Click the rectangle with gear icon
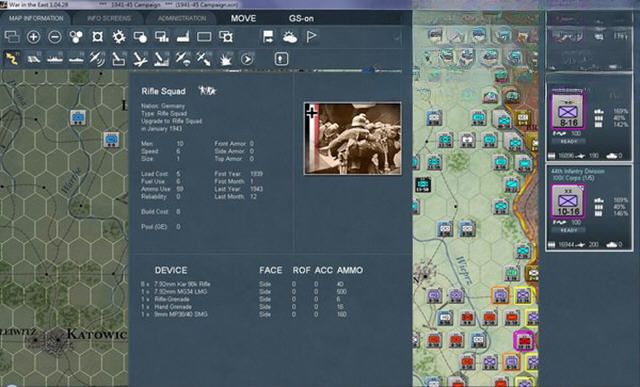Screen dimensions: 640x387 [x=226, y=37]
